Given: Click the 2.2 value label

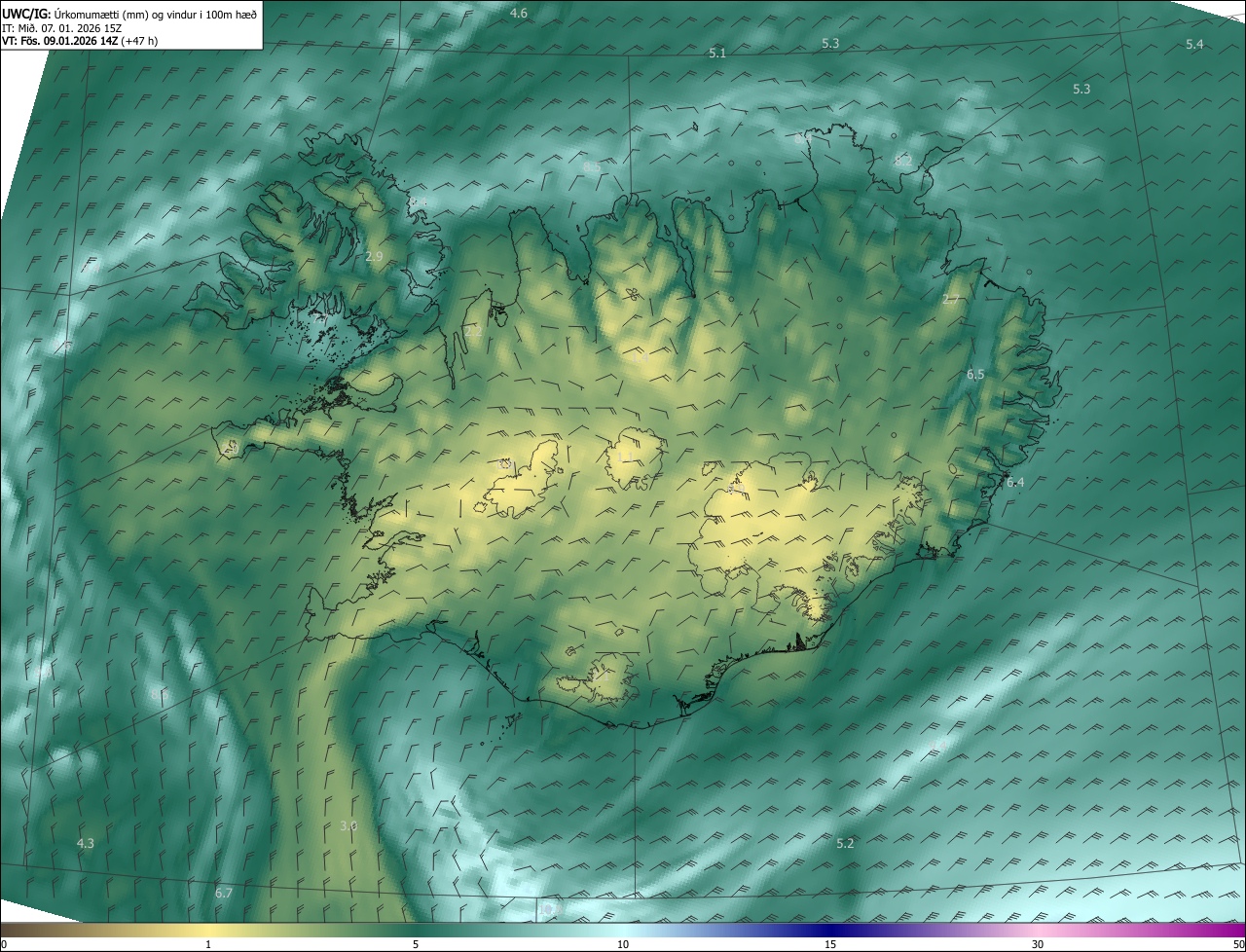Looking at the screenshot, I should (x=473, y=332).
